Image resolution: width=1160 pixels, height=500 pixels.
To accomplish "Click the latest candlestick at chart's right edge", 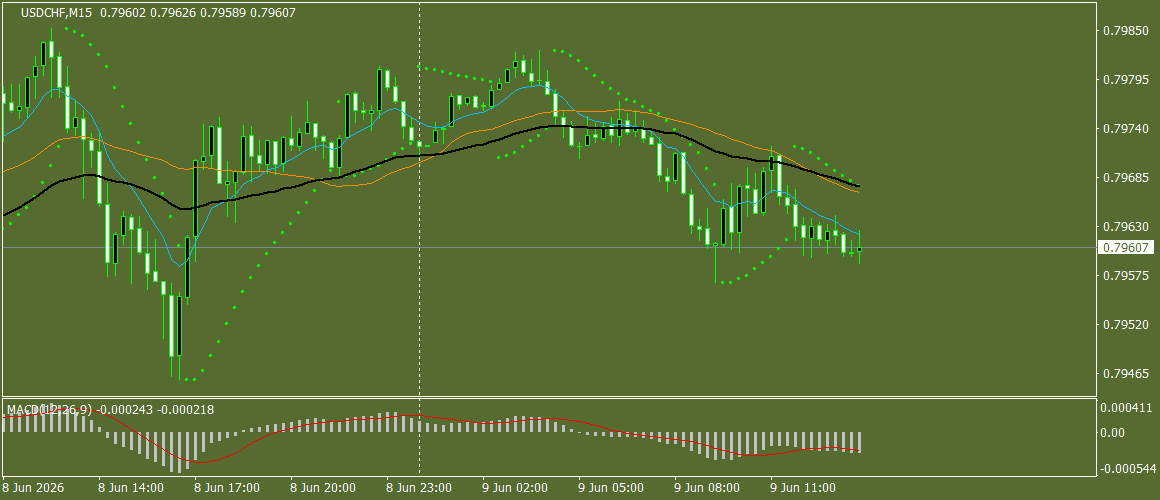I will pos(860,249).
